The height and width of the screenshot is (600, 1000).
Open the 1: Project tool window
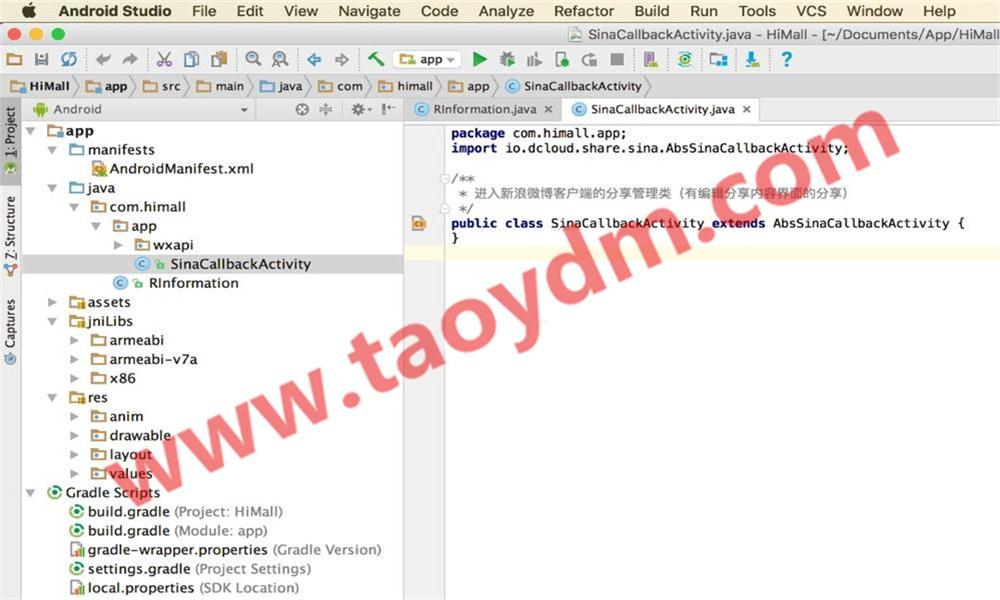coord(10,140)
